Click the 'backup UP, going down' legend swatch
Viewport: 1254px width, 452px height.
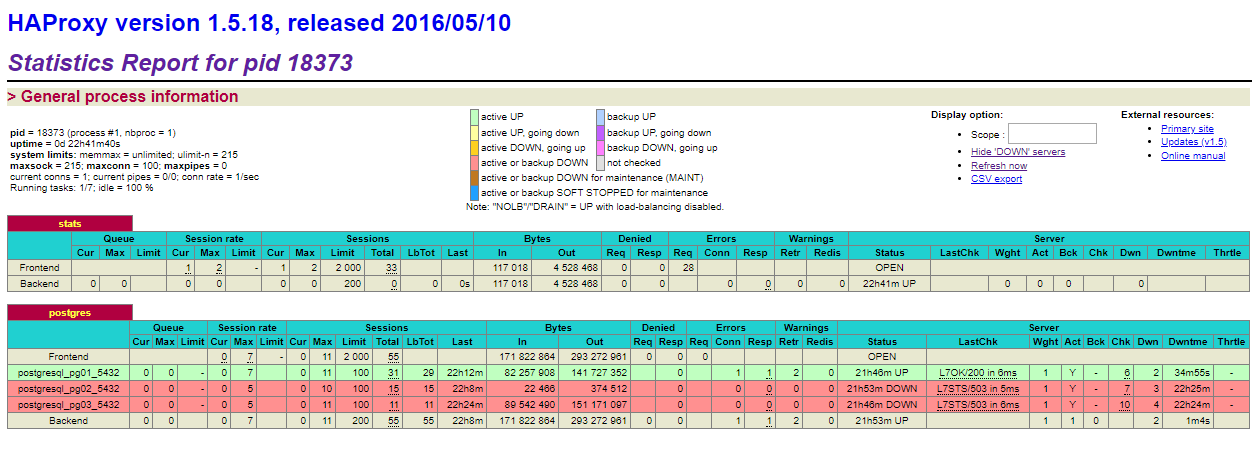coord(600,132)
